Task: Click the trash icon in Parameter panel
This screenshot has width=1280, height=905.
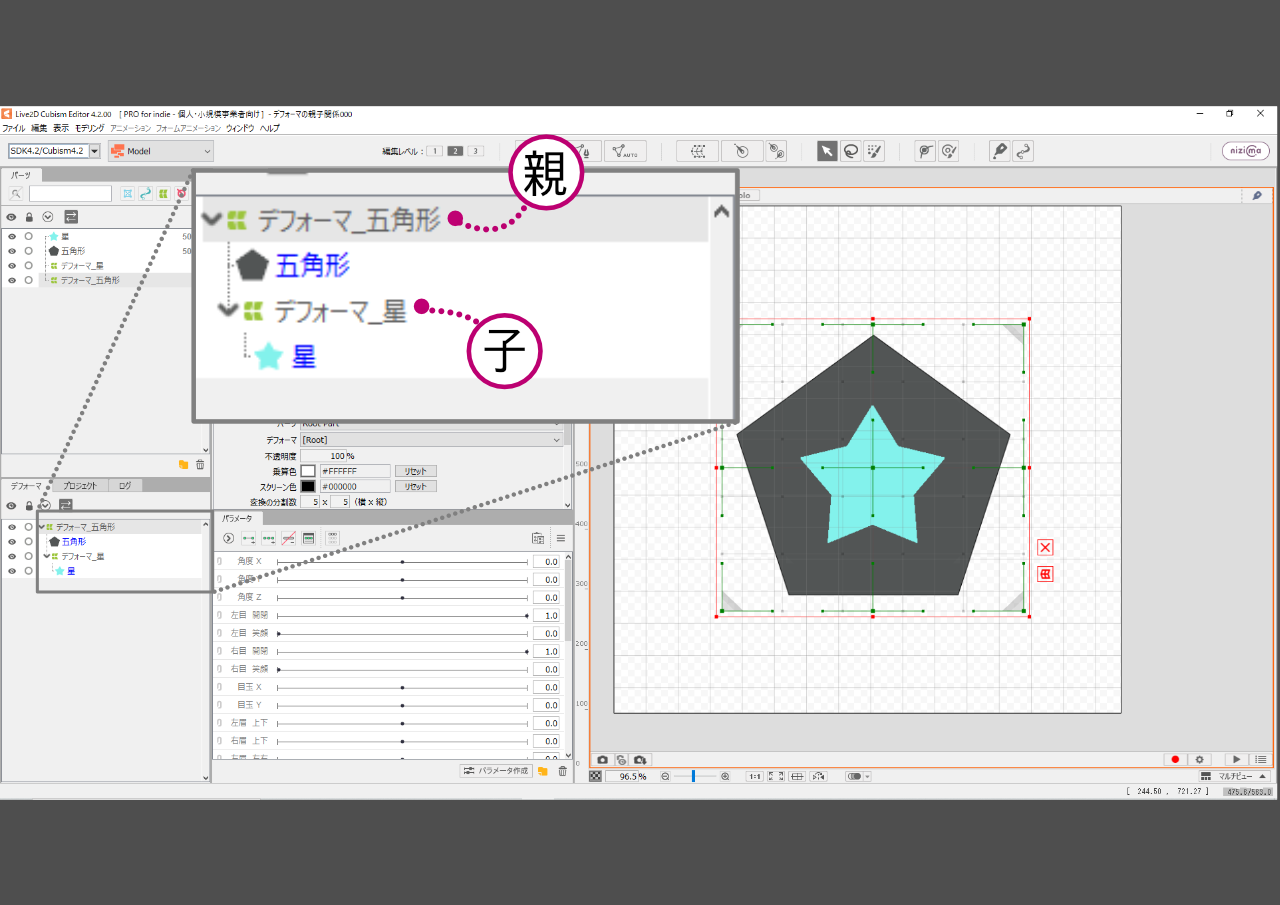Action: (562, 771)
